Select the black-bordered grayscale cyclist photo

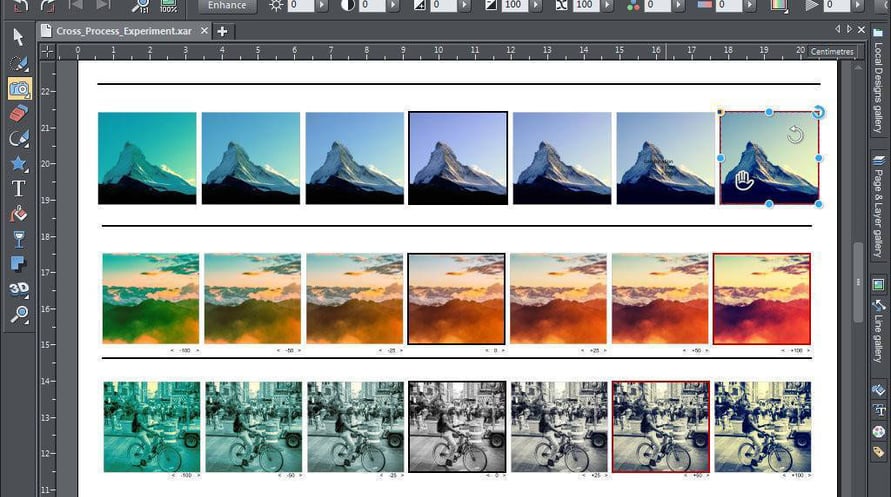tap(457, 427)
